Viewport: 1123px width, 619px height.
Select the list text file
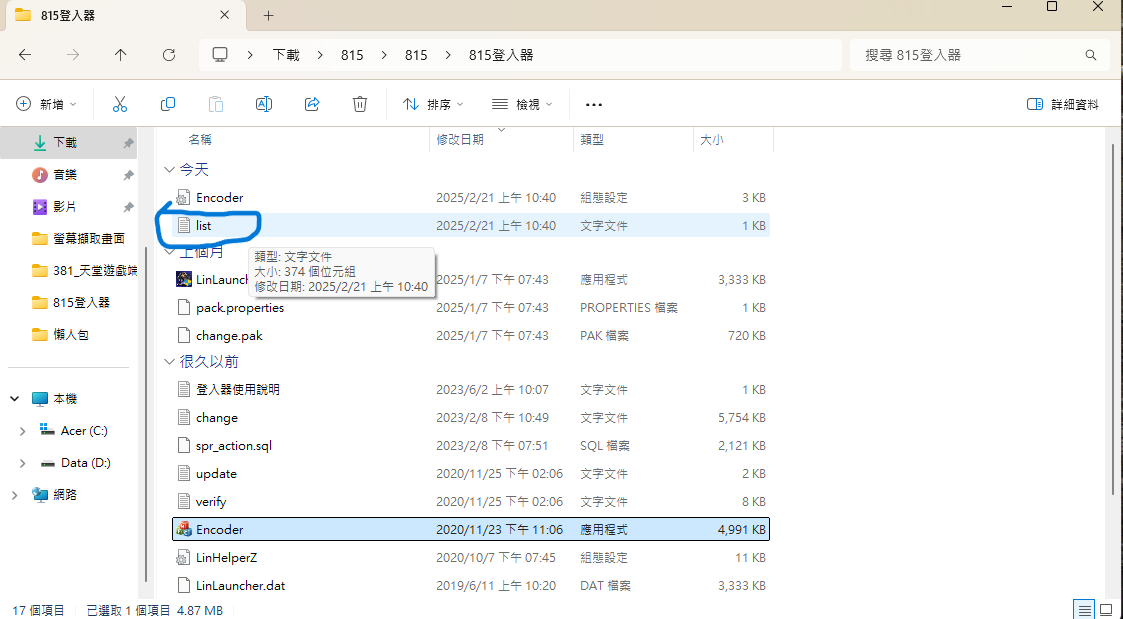pos(471,226)
